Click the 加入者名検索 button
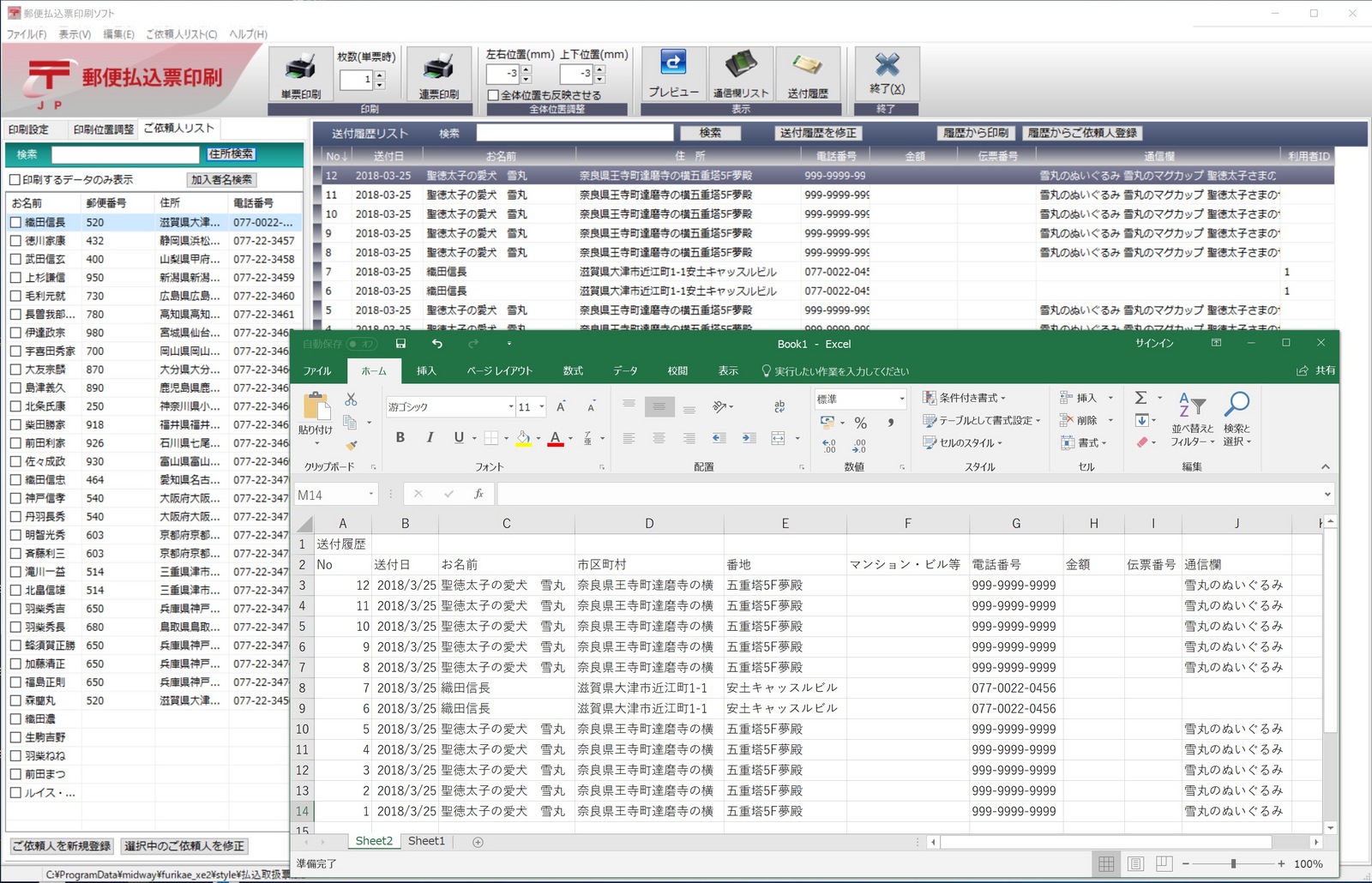The image size is (1372, 883). click(222, 179)
